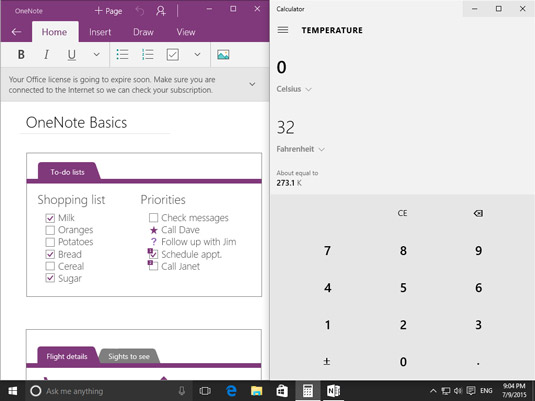Apply numbered list in OneNote

tap(147, 55)
